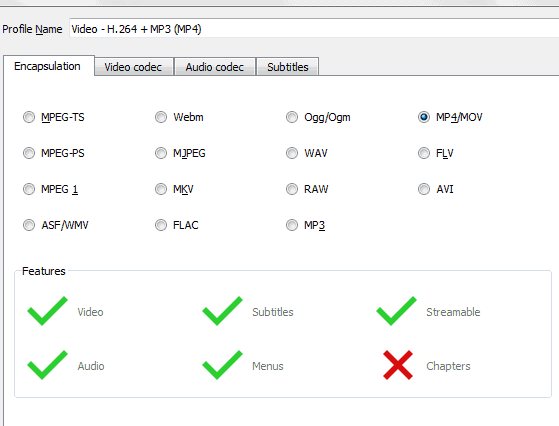Screen dimensions: 559x426
Task: Open the Audio codec tab
Action: pyautogui.click(x=215, y=67)
